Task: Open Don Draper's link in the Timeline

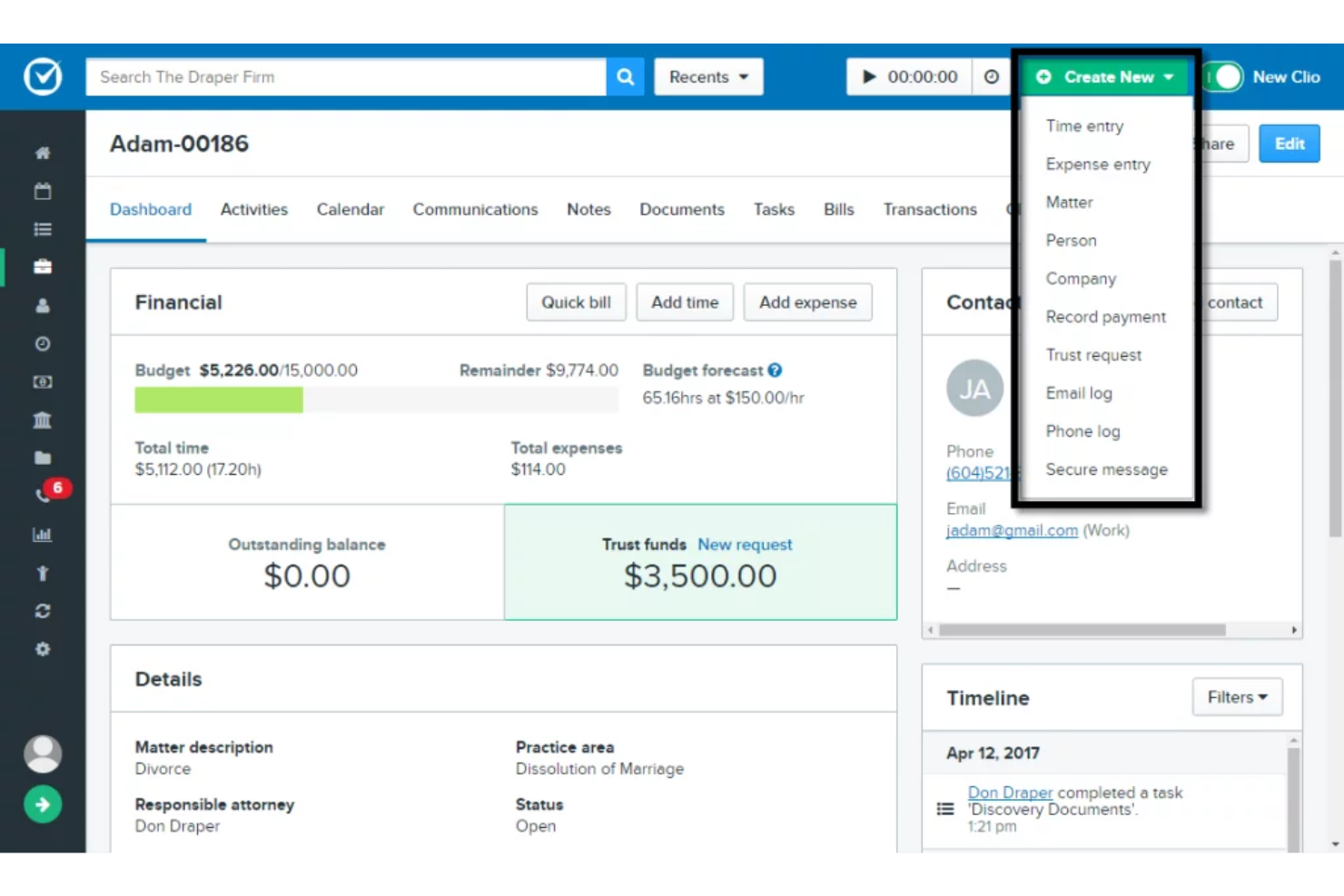Action: (x=1010, y=792)
